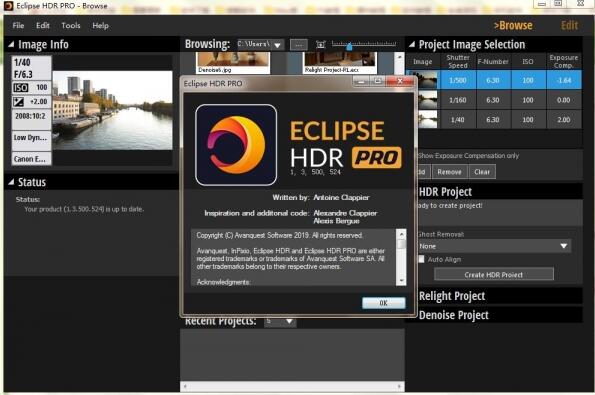Click the Remove button

[x=449, y=172]
